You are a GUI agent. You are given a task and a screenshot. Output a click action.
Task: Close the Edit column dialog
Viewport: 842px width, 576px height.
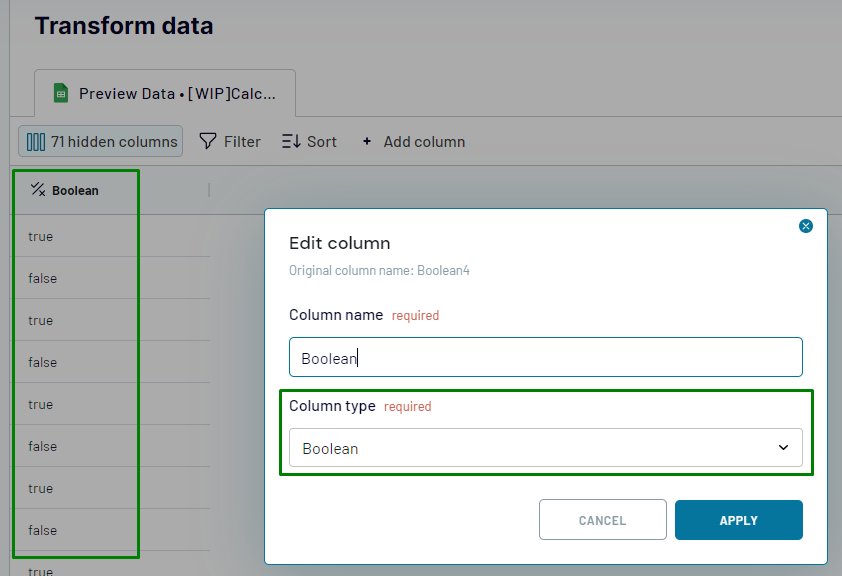(x=806, y=226)
